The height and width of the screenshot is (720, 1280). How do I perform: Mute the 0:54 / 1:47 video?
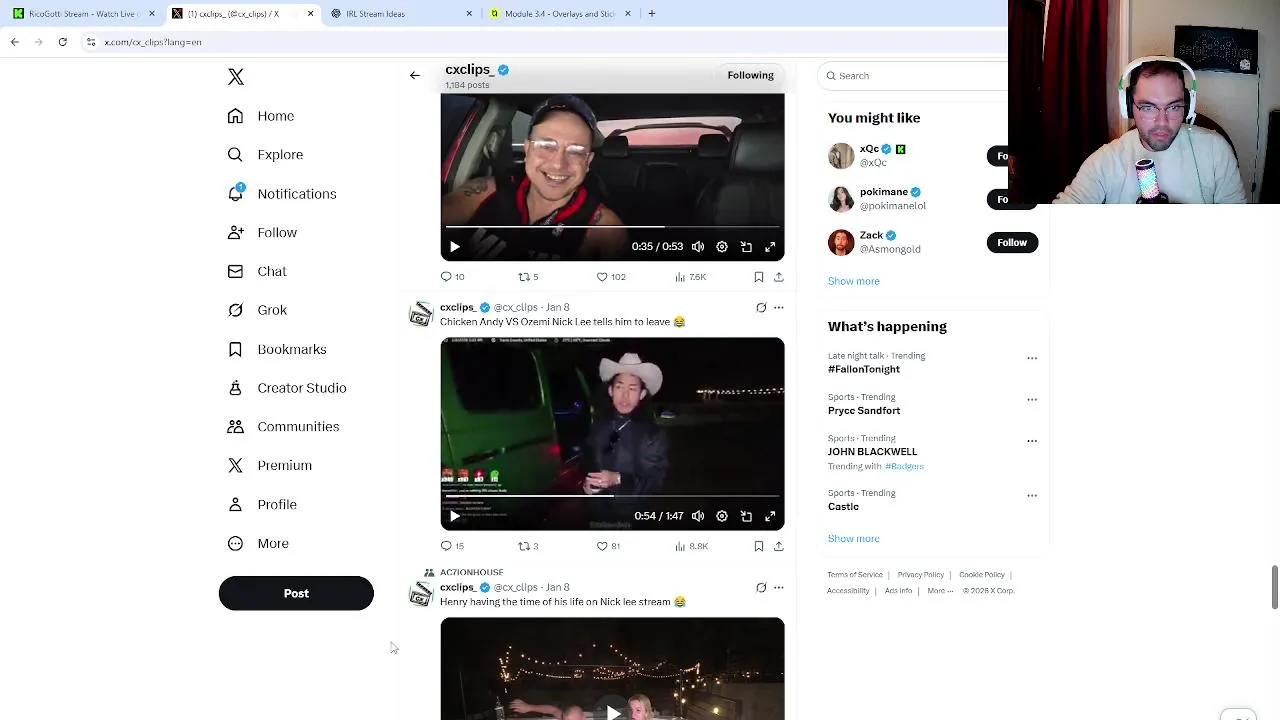[x=698, y=516]
